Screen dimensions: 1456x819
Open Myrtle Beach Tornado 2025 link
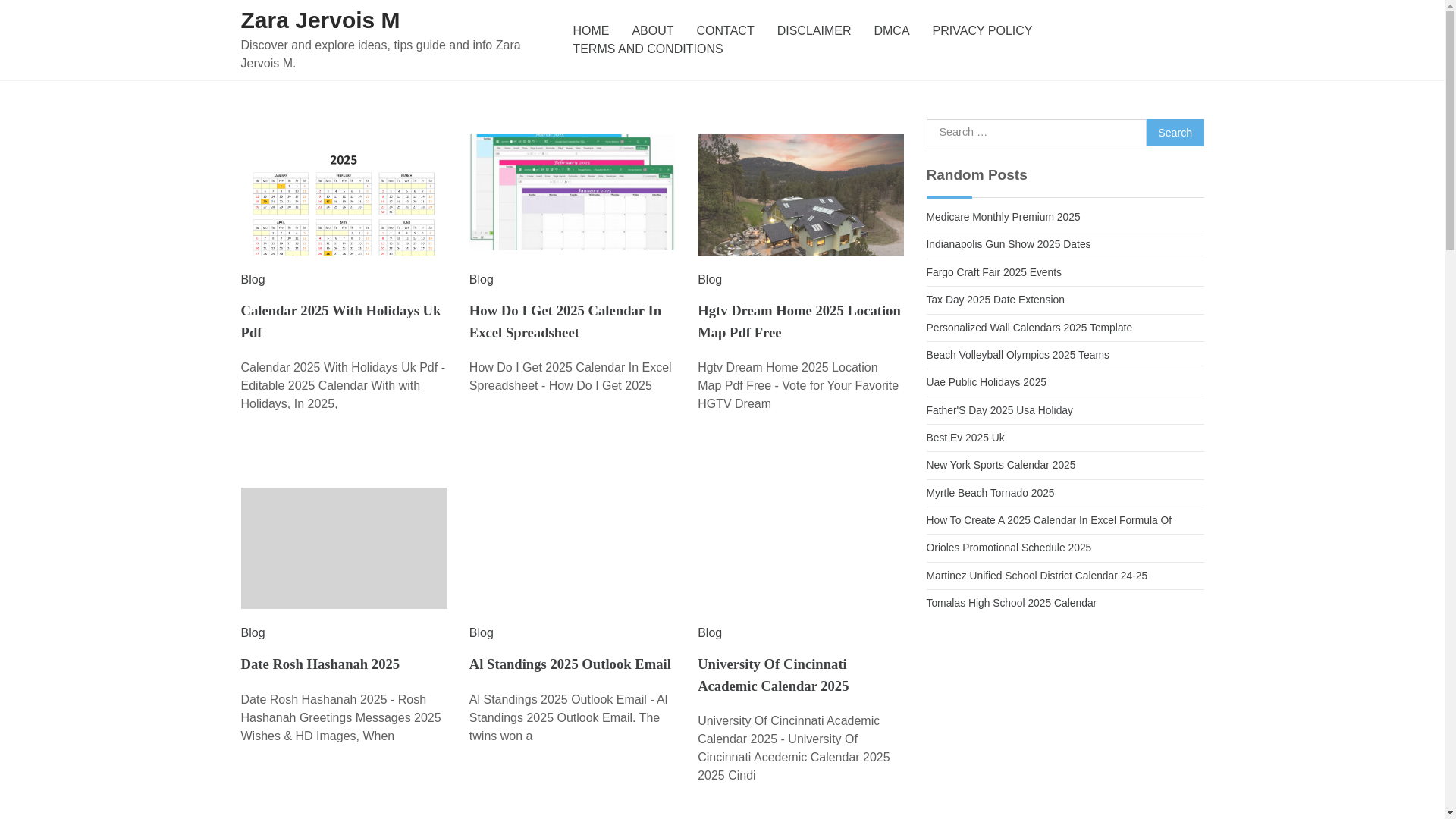pos(990,493)
